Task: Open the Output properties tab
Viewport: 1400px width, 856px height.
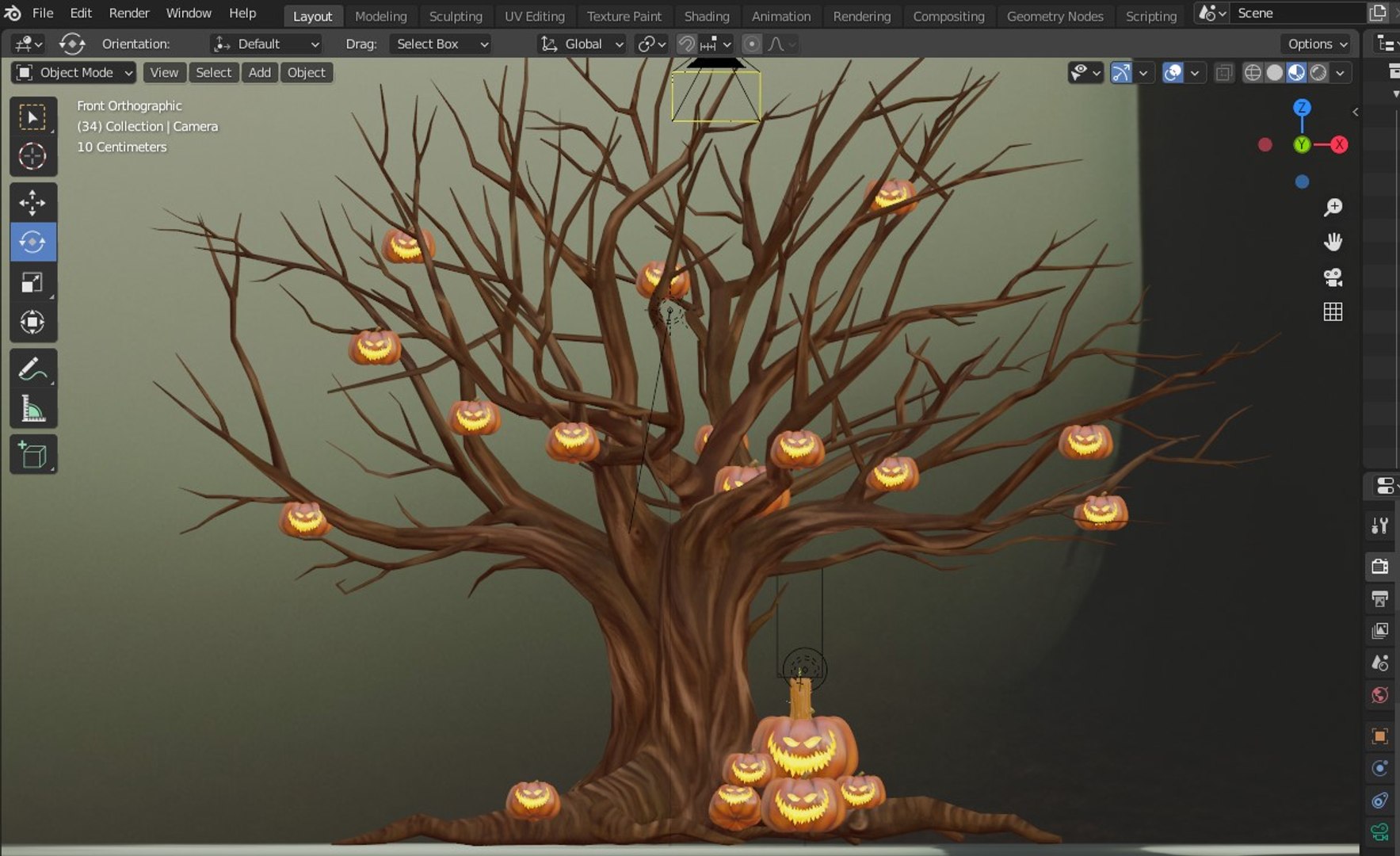Action: coord(1379,598)
